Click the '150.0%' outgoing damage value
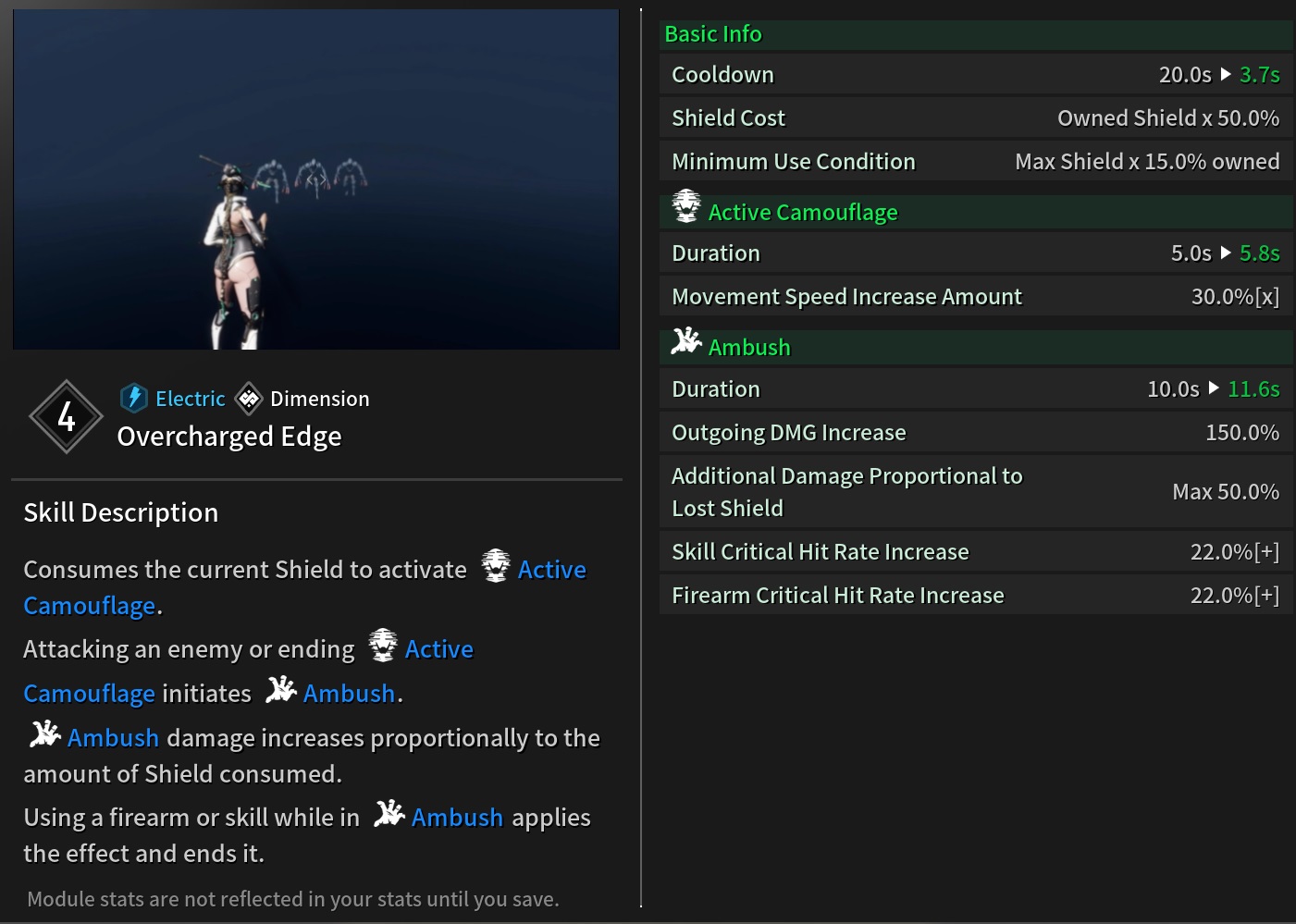 (x=1242, y=433)
